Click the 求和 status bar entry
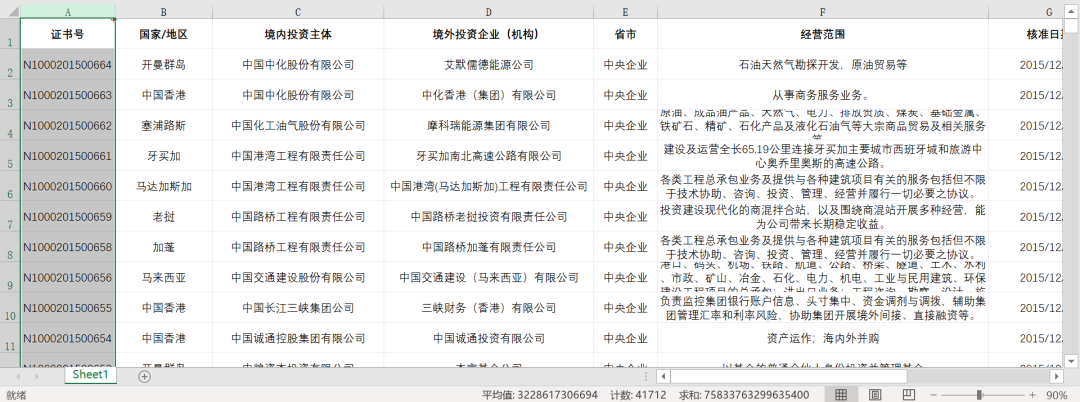Viewport: 1080px width, 402px height. tap(742, 395)
